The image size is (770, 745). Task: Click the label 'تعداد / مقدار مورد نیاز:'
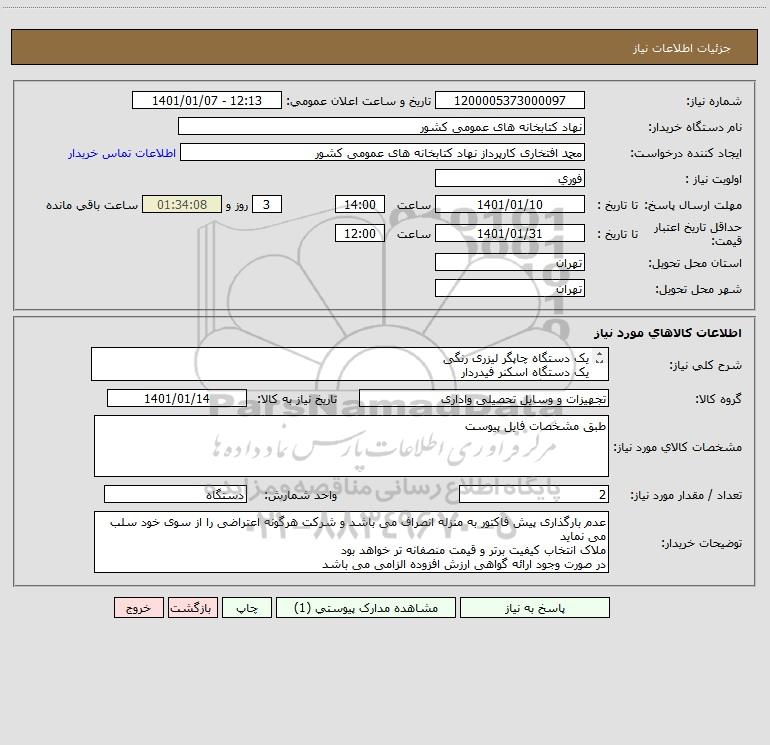point(686,495)
